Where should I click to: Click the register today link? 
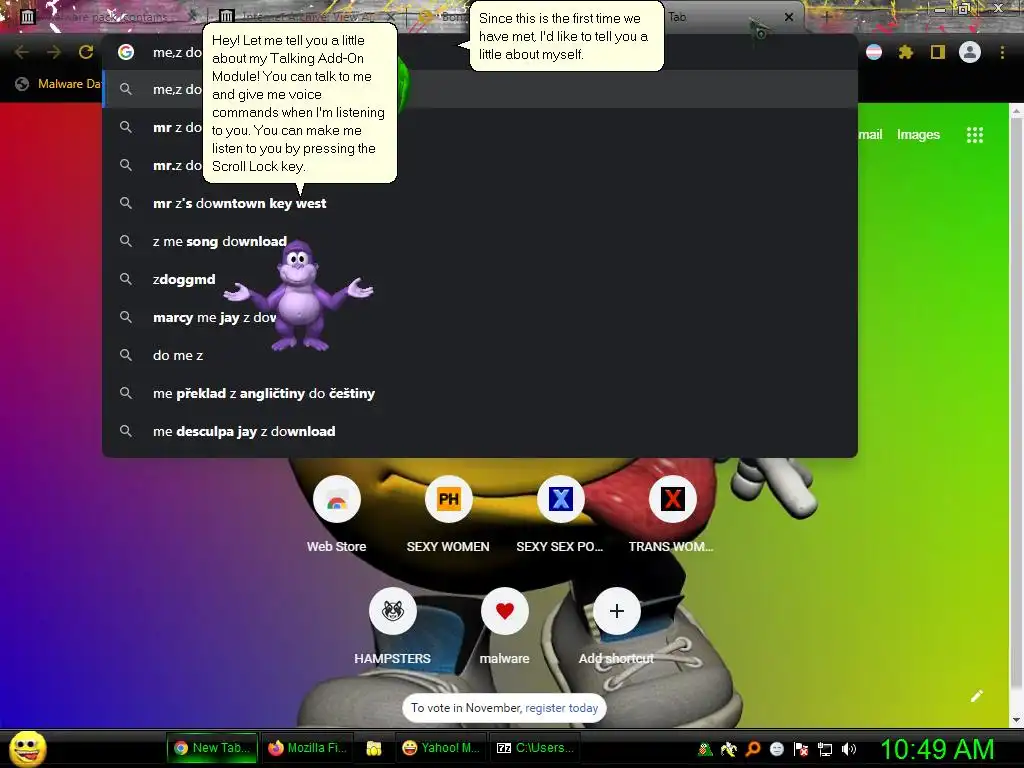tap(562, 708)
